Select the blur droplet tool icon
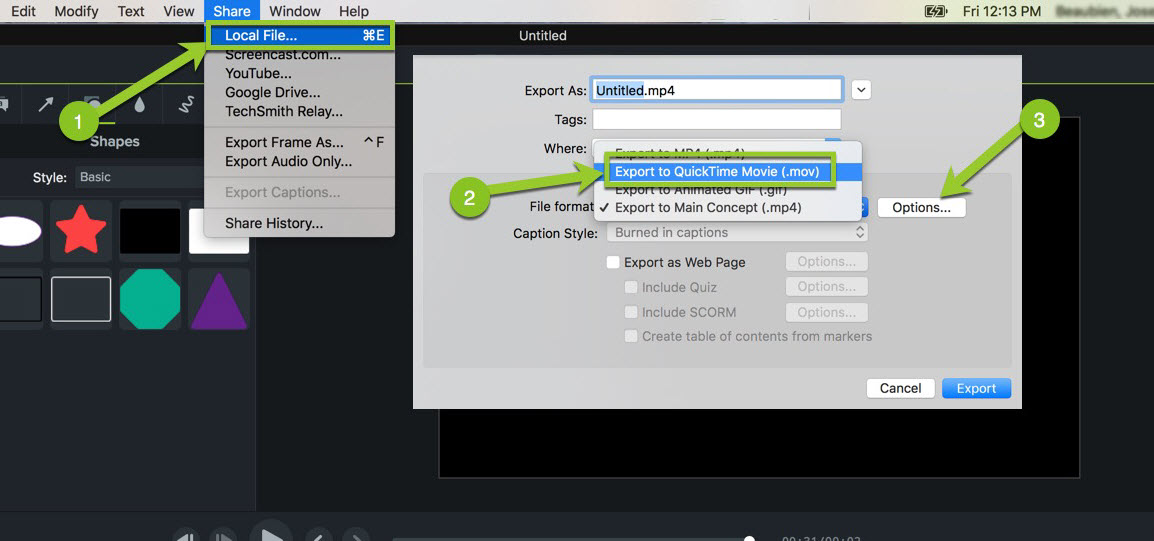The image size is (1154, 541). [139, 105]
